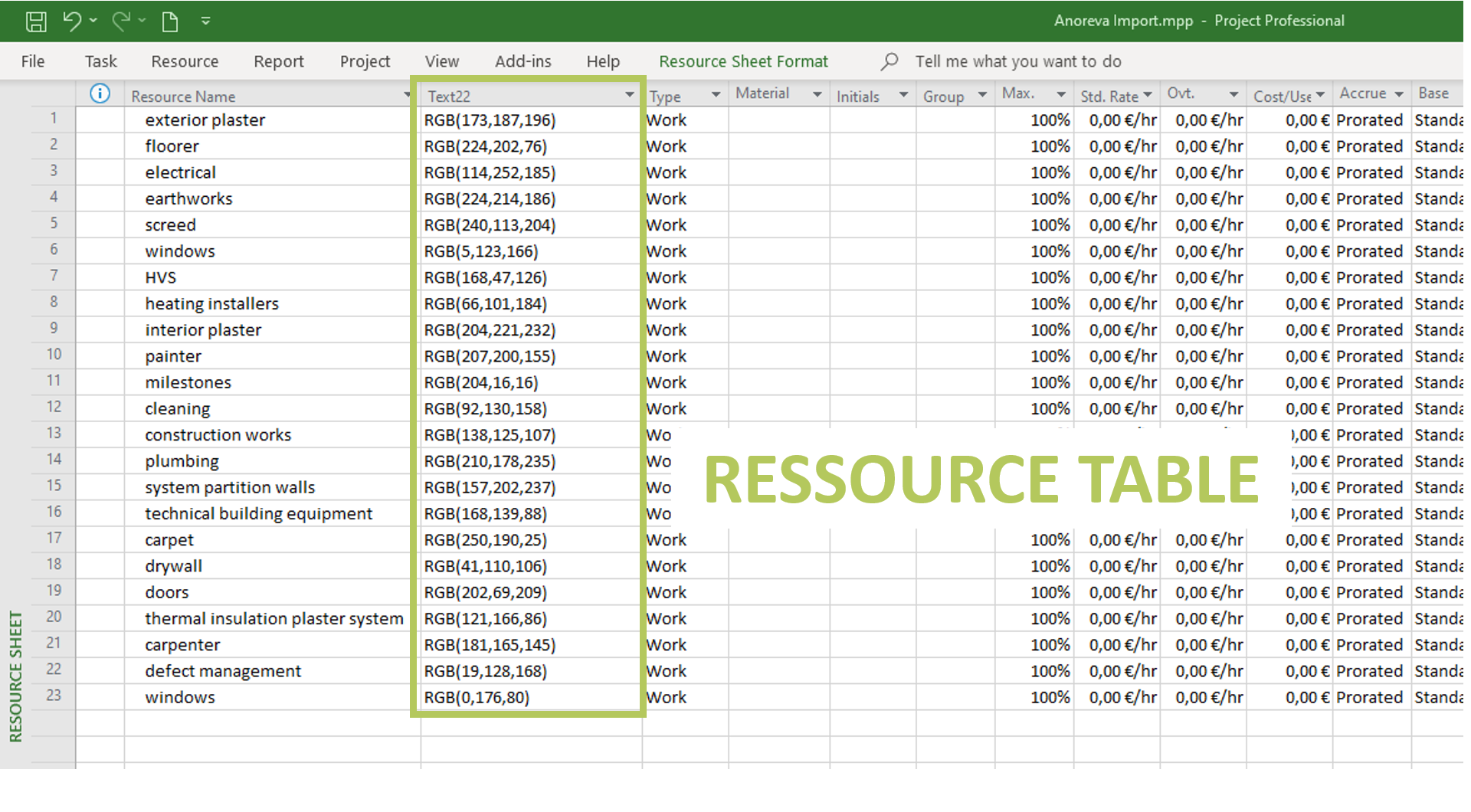Select row 11 header for milestones
Viewport: 1471px width, 812px height.
coord(54,381)
